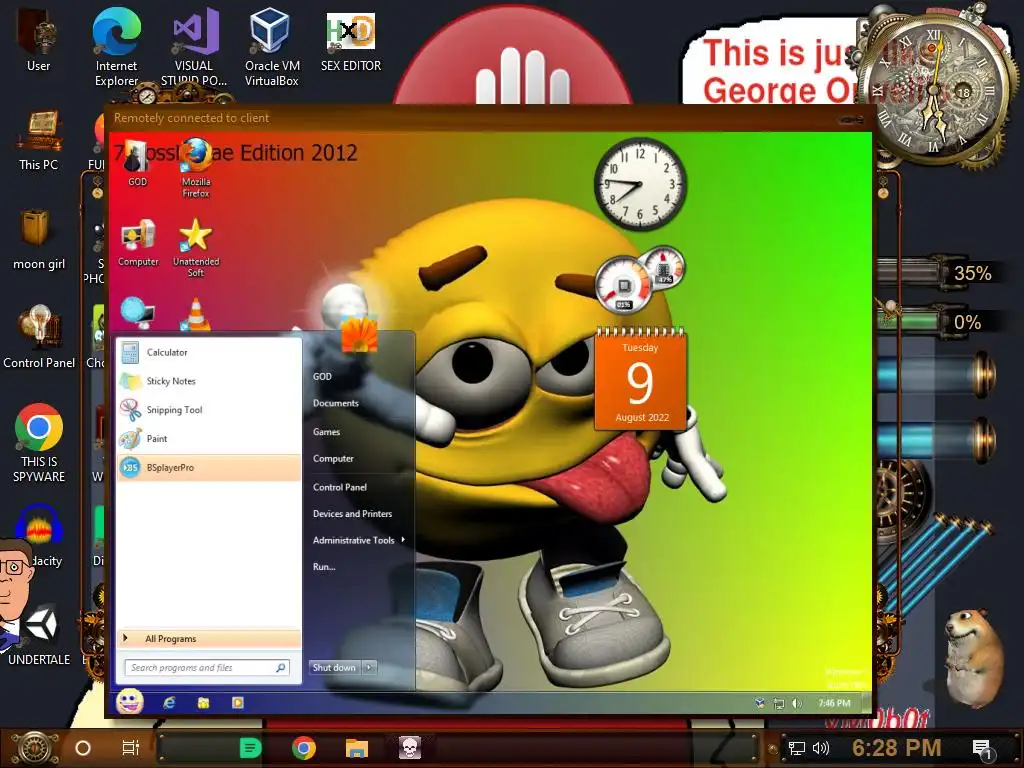This screenshot has width=1024, height=768.
Task: Open the VISUAL STUPID desktop shortcut
Action: click(194, 46)
